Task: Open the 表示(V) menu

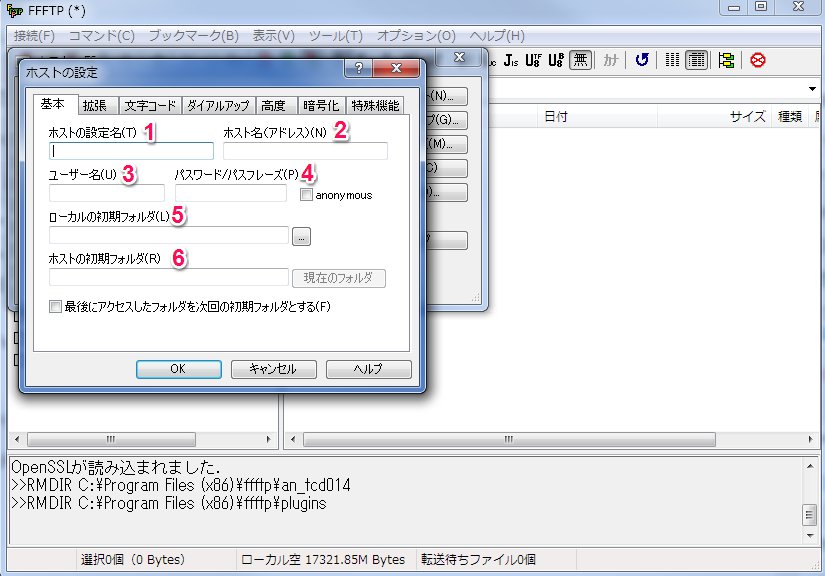Action: pyautogui.click(x=273, y=36)
